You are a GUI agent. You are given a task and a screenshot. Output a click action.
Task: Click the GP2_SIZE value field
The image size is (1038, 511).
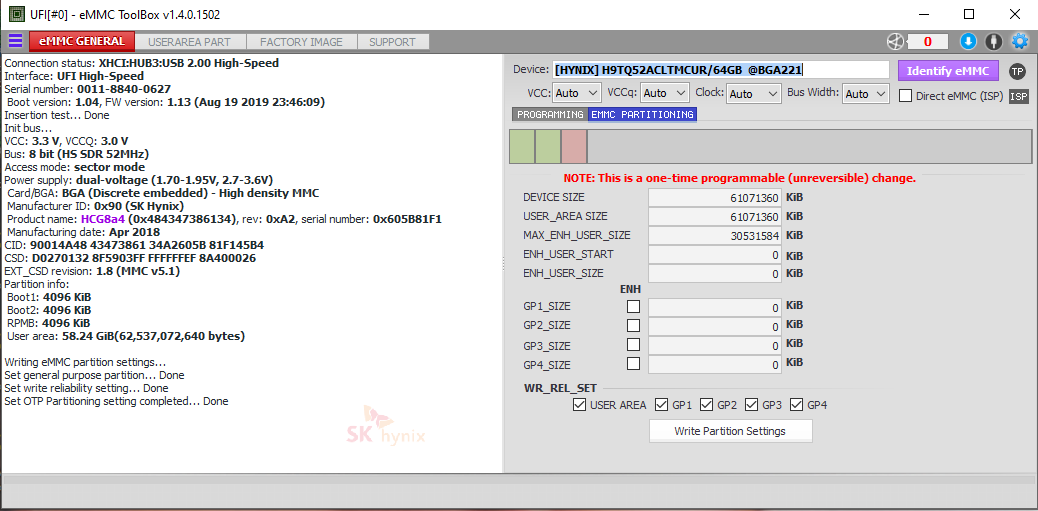715,326
